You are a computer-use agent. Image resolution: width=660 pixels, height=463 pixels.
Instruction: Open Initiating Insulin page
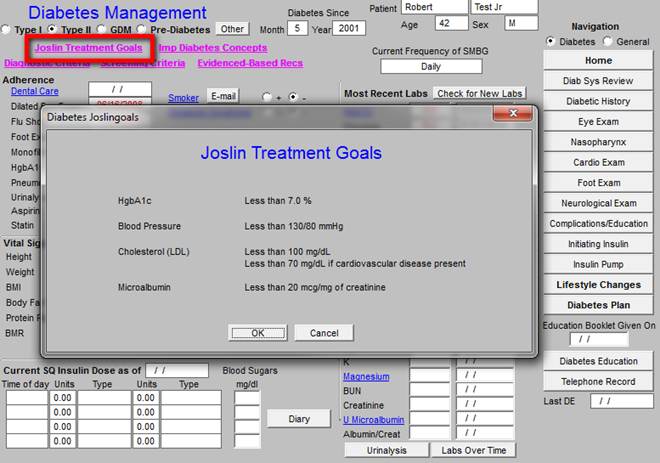[598, 244]
